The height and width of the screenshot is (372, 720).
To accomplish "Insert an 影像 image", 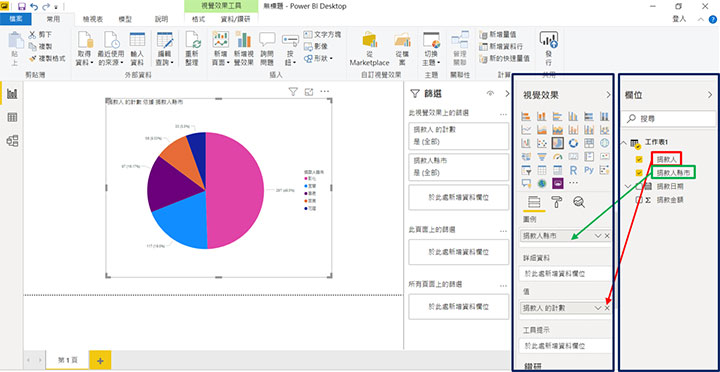I will [x=316, y=46].
